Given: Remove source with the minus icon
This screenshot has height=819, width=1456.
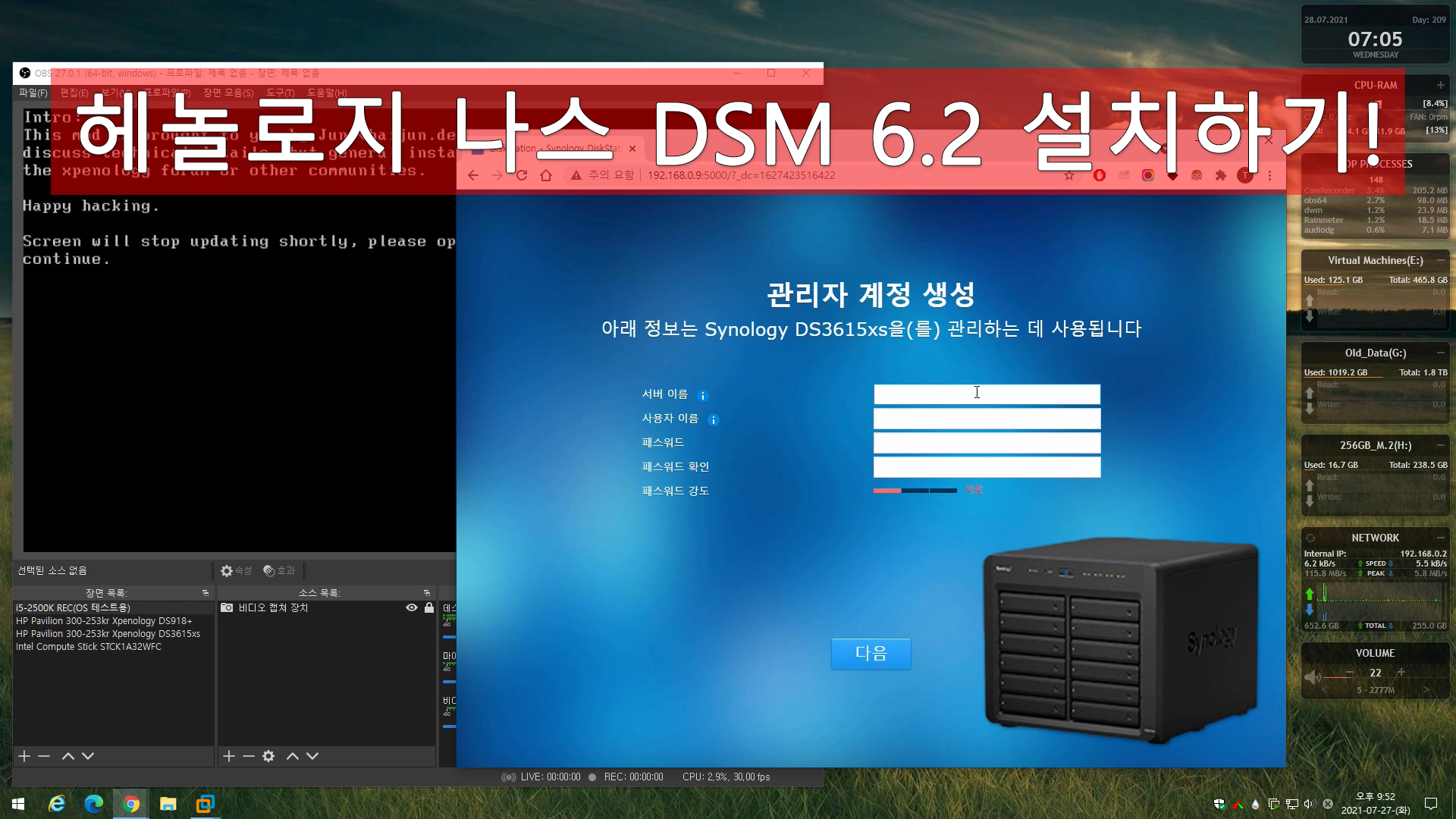Looking at the screenshot, I should pos(249,756).
